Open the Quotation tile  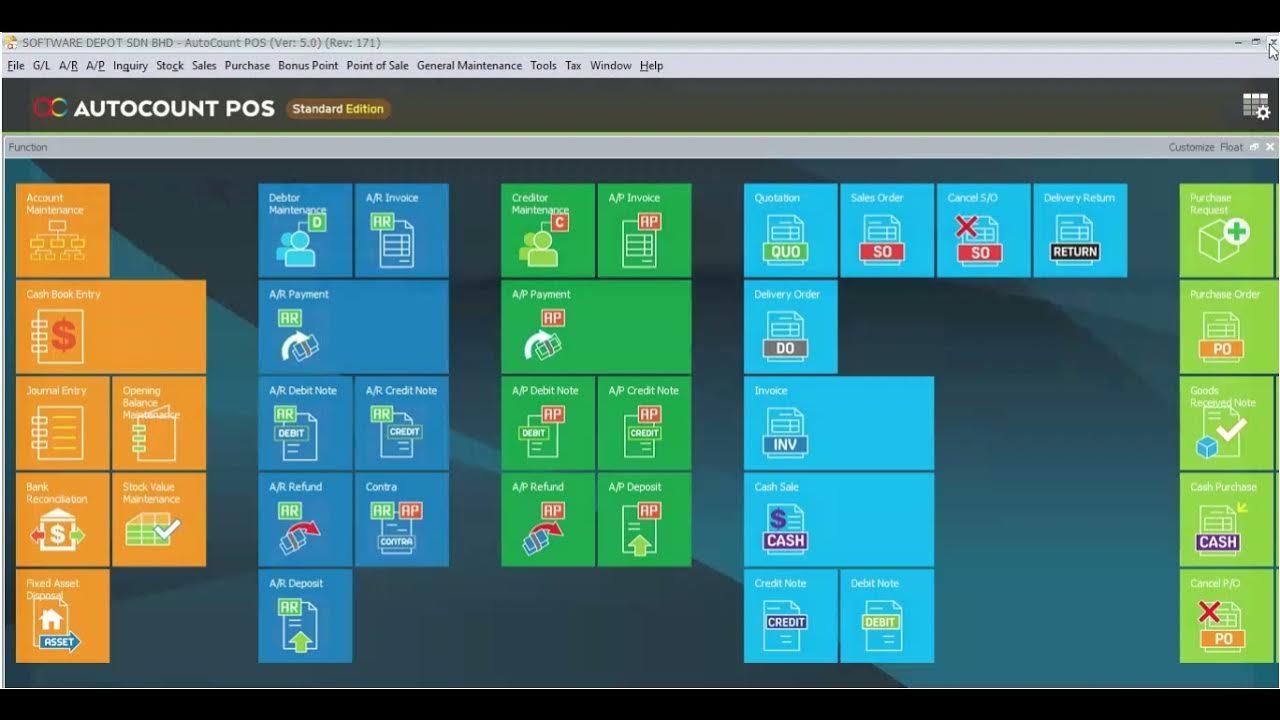click(791, 230)
